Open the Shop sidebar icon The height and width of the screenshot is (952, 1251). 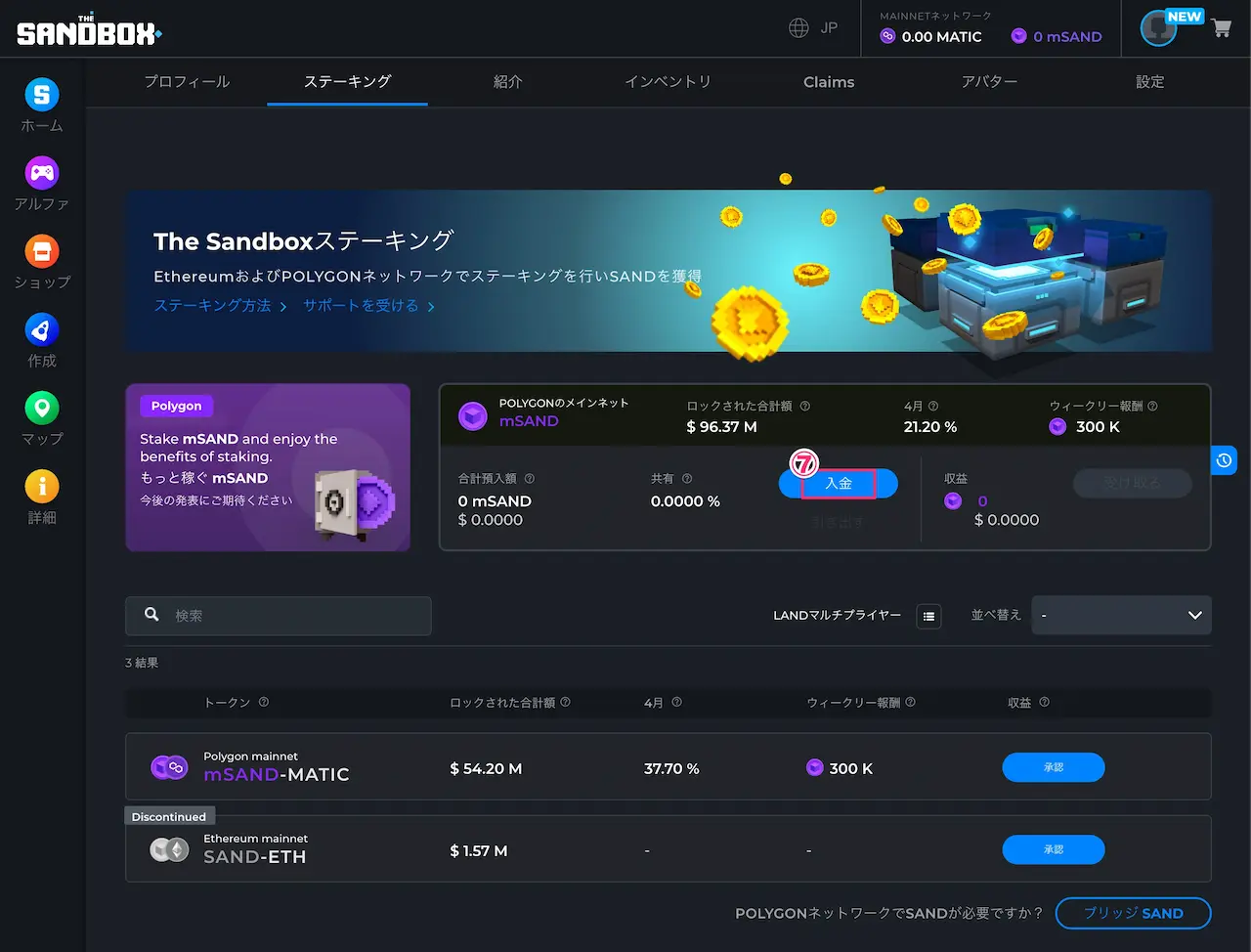[x=42, y=251]
